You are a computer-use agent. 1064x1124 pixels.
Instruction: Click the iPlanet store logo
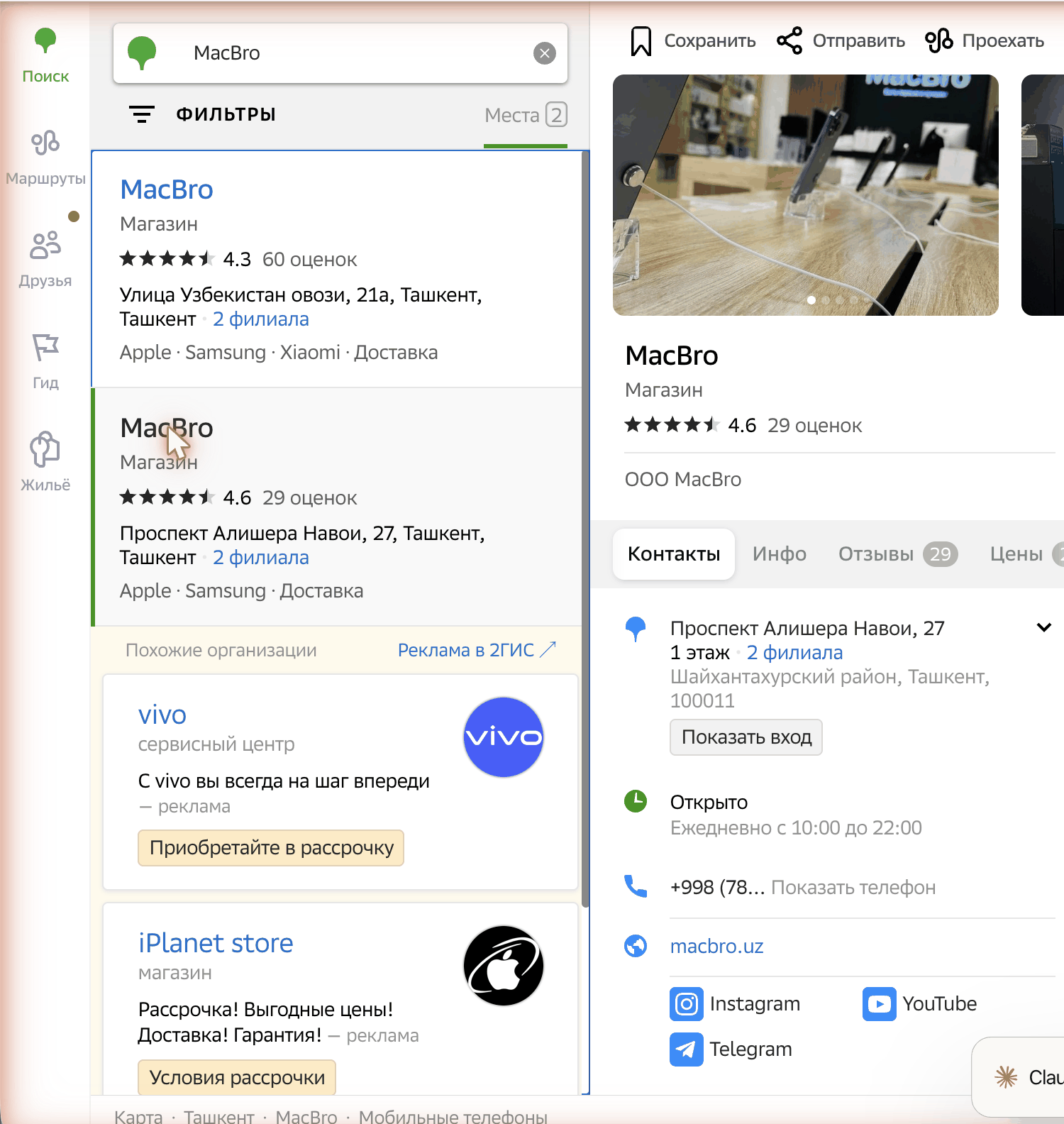pos(504,966)
